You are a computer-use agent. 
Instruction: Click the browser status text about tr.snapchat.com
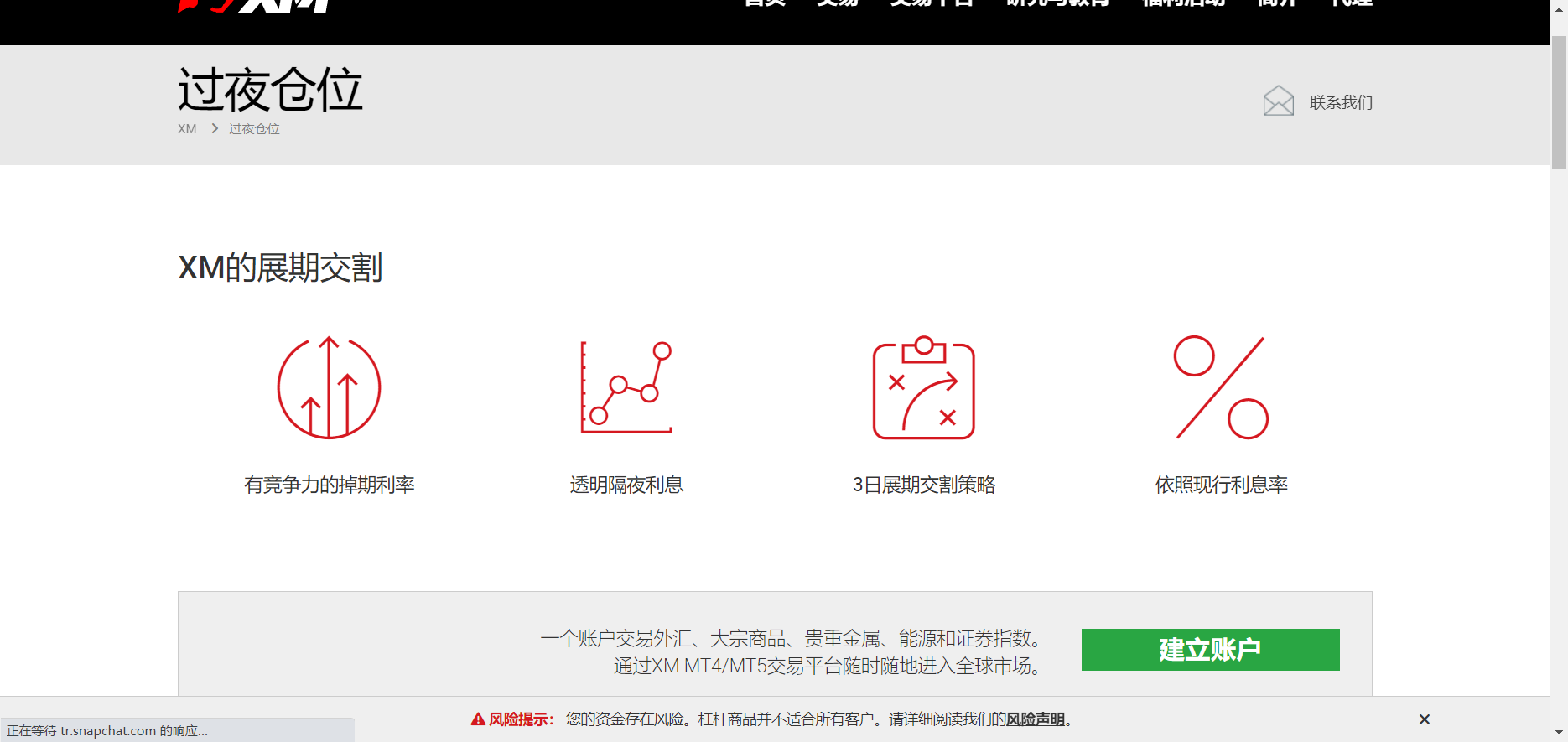(x=107, y=731)
